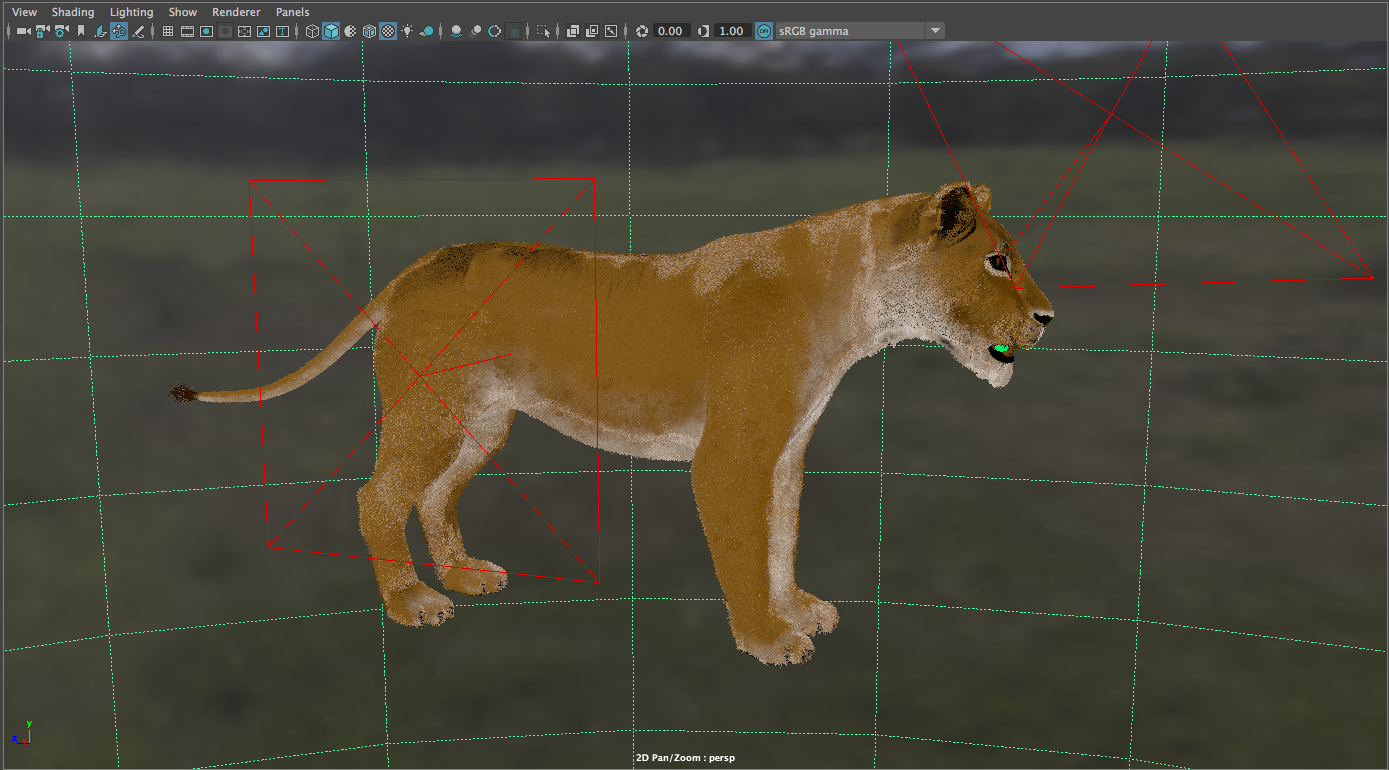Toggle the viewport grid display

(167, 30)
